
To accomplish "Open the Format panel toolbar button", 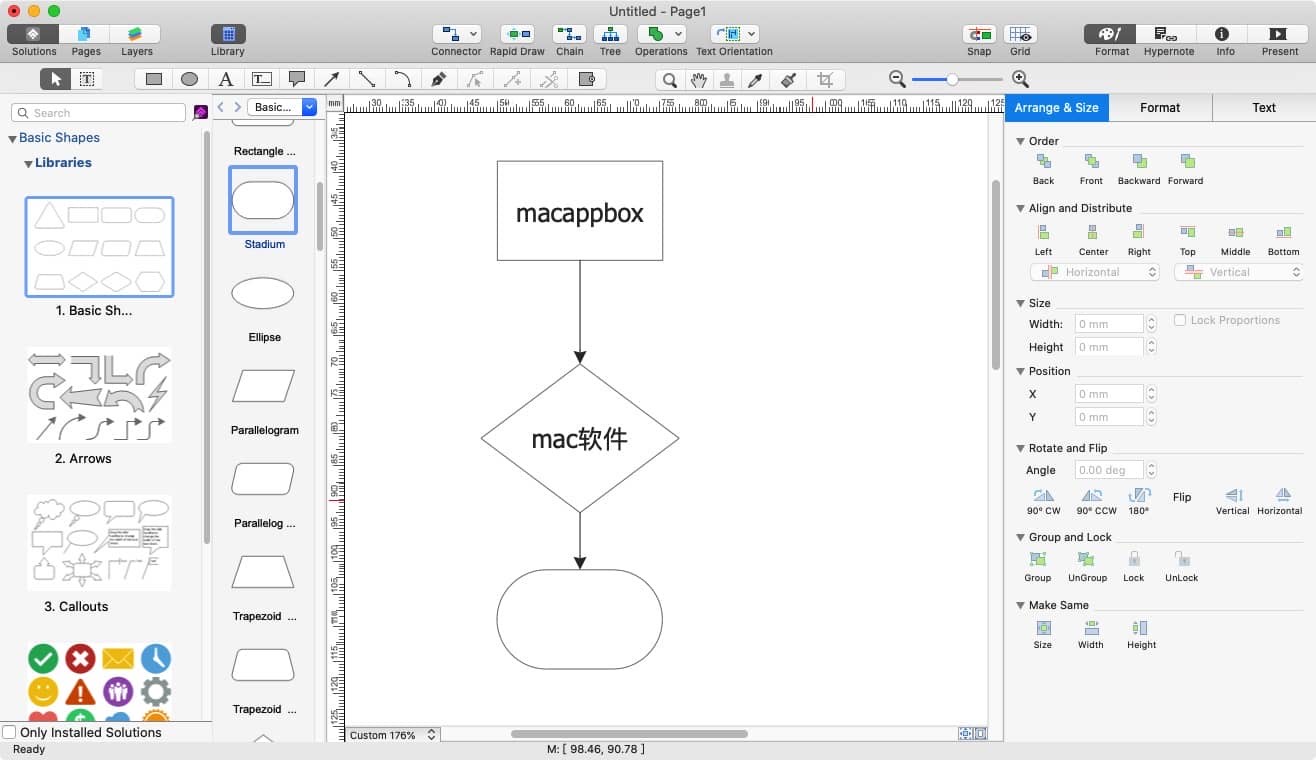I will 1111,34.
